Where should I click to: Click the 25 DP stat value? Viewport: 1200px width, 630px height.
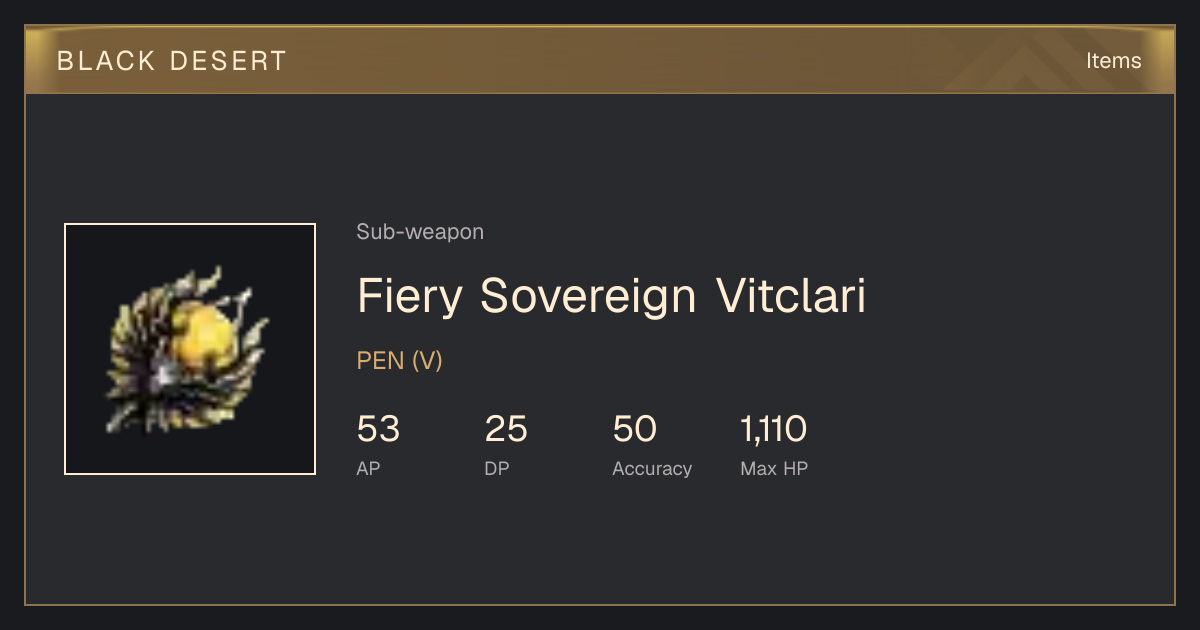pyautogui.click(x=506, y=429)
